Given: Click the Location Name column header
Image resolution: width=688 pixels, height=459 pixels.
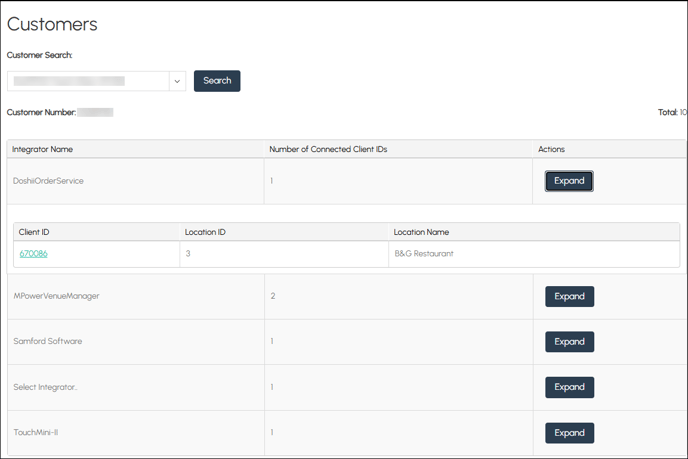Looking at the screenshot, I should (x=421, y=232).
